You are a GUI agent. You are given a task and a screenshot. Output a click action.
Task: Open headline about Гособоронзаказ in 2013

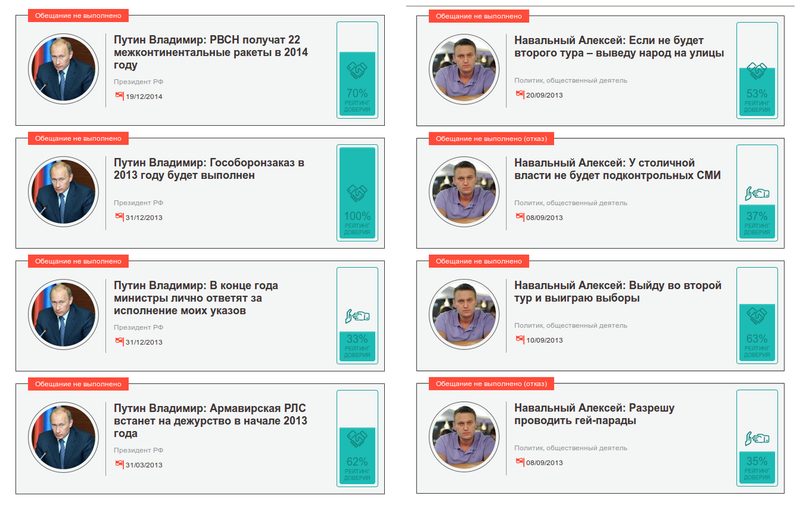click(209, 169)
